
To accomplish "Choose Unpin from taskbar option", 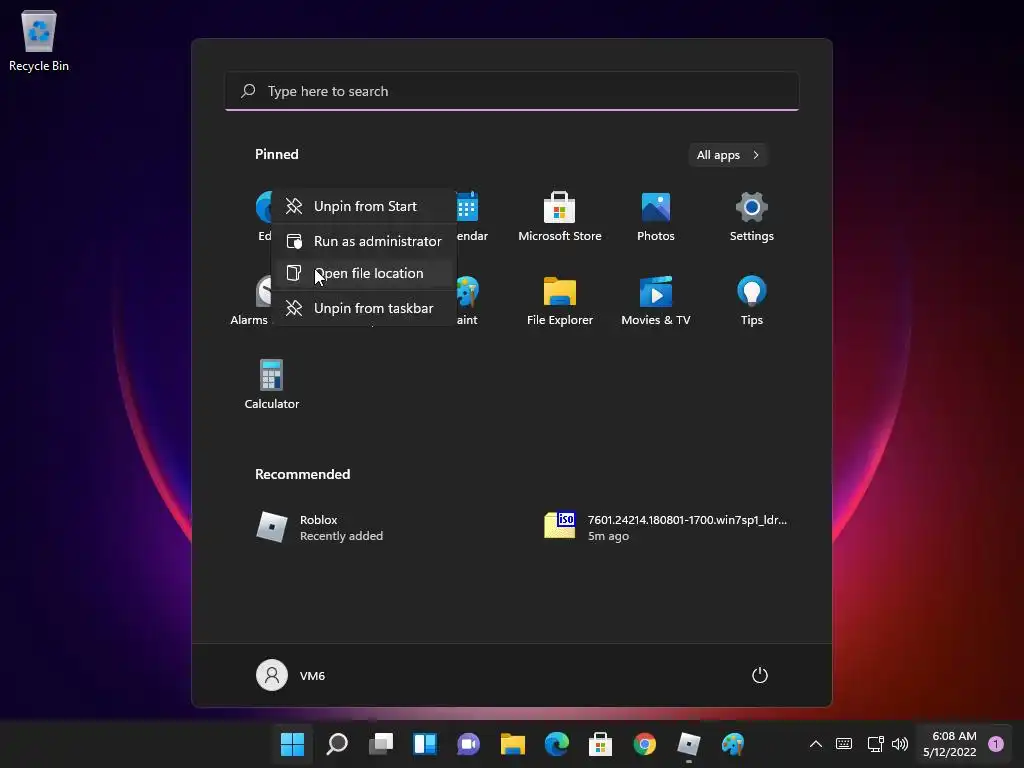I will [364, 308].
